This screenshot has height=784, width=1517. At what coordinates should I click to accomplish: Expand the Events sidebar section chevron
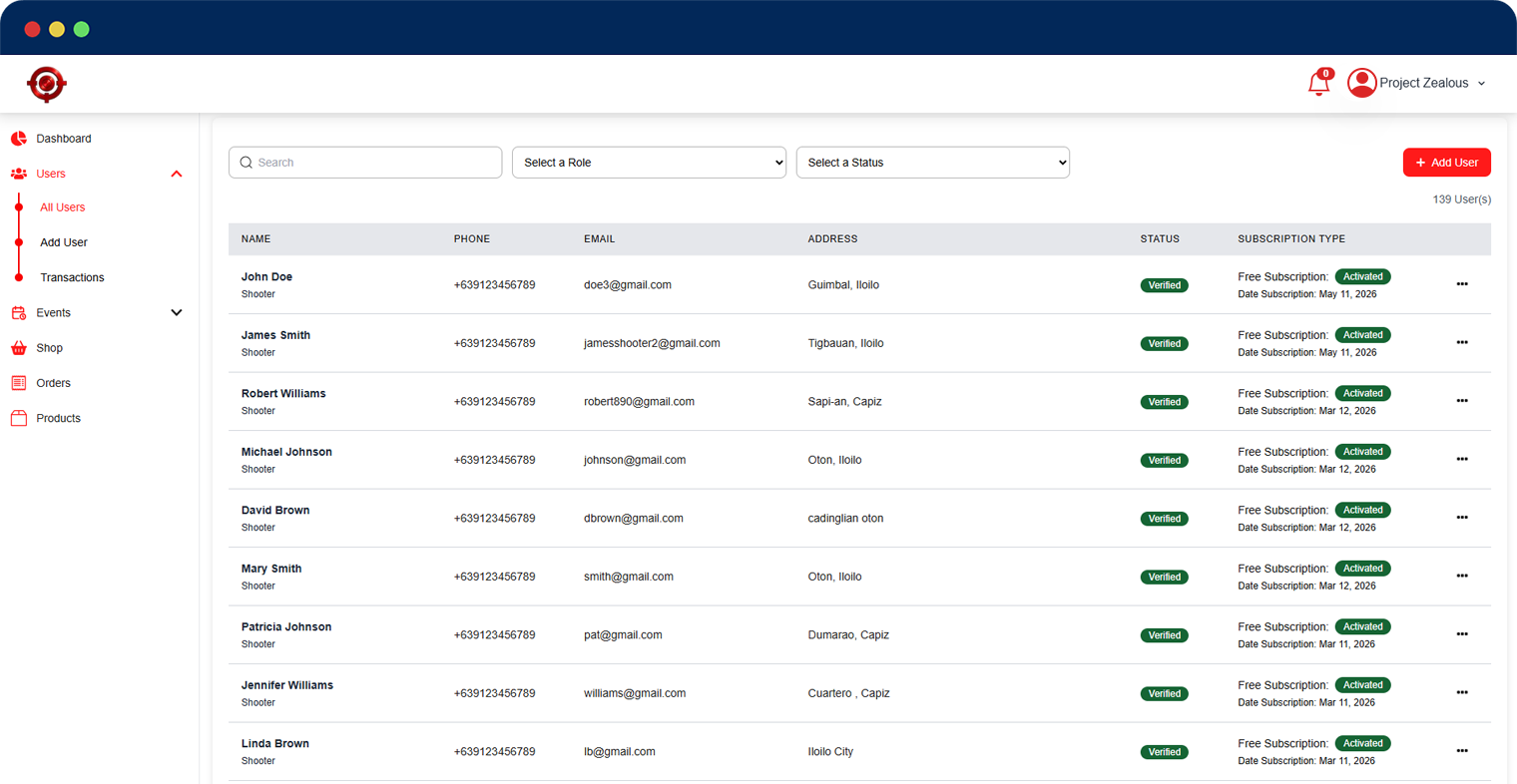(177, 313)
